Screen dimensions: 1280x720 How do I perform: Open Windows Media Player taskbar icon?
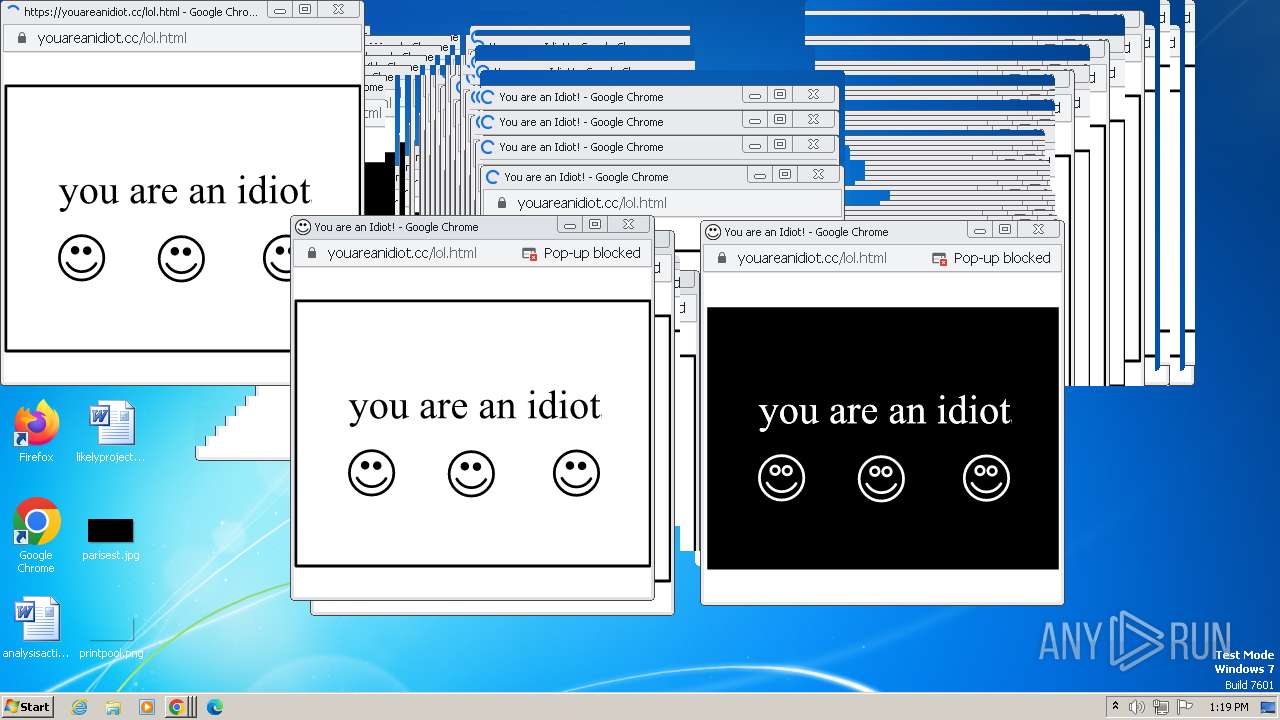point(146,707)
